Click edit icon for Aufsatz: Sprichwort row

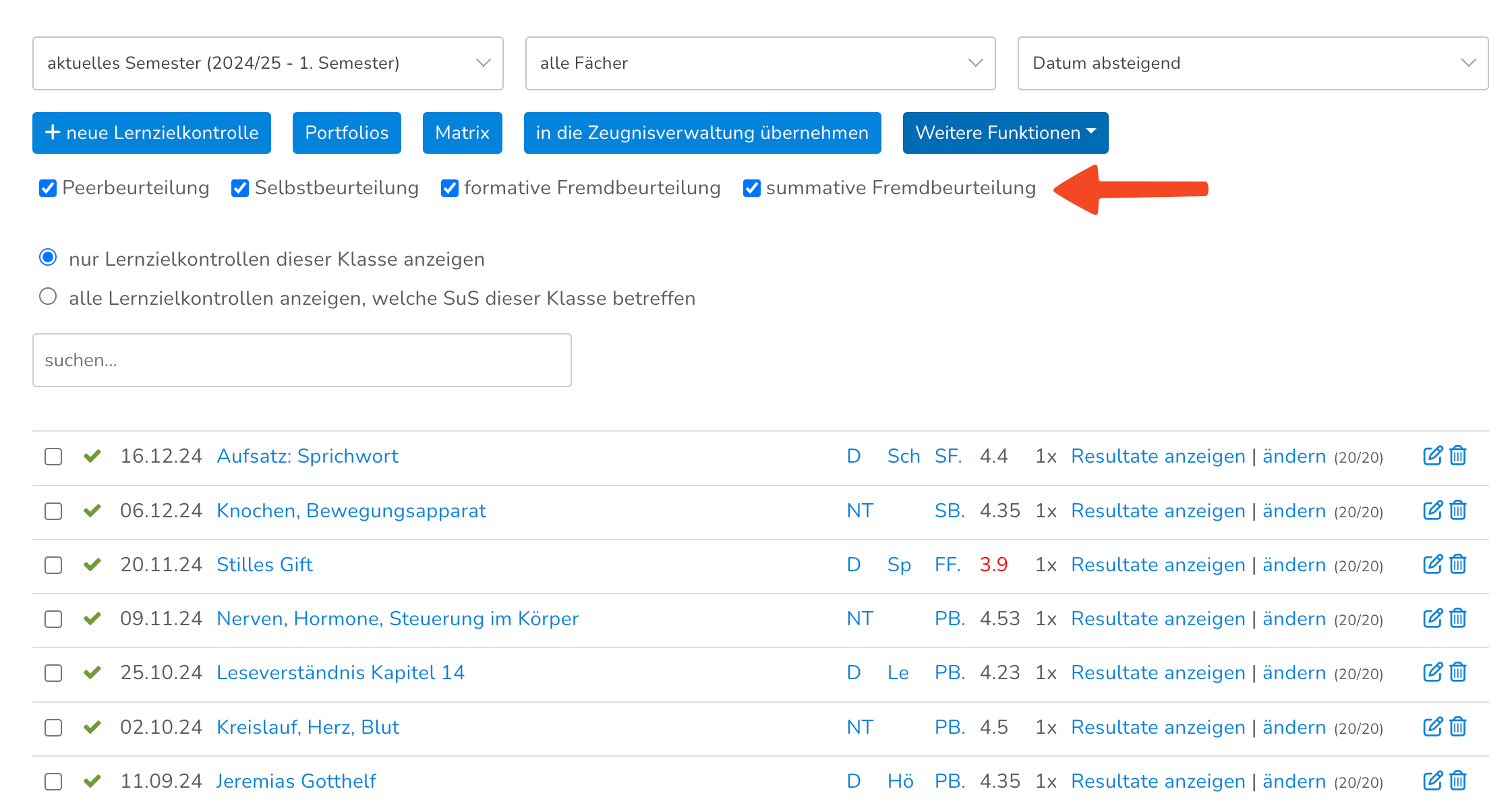pyautogui.click(x=1432, y=456)
